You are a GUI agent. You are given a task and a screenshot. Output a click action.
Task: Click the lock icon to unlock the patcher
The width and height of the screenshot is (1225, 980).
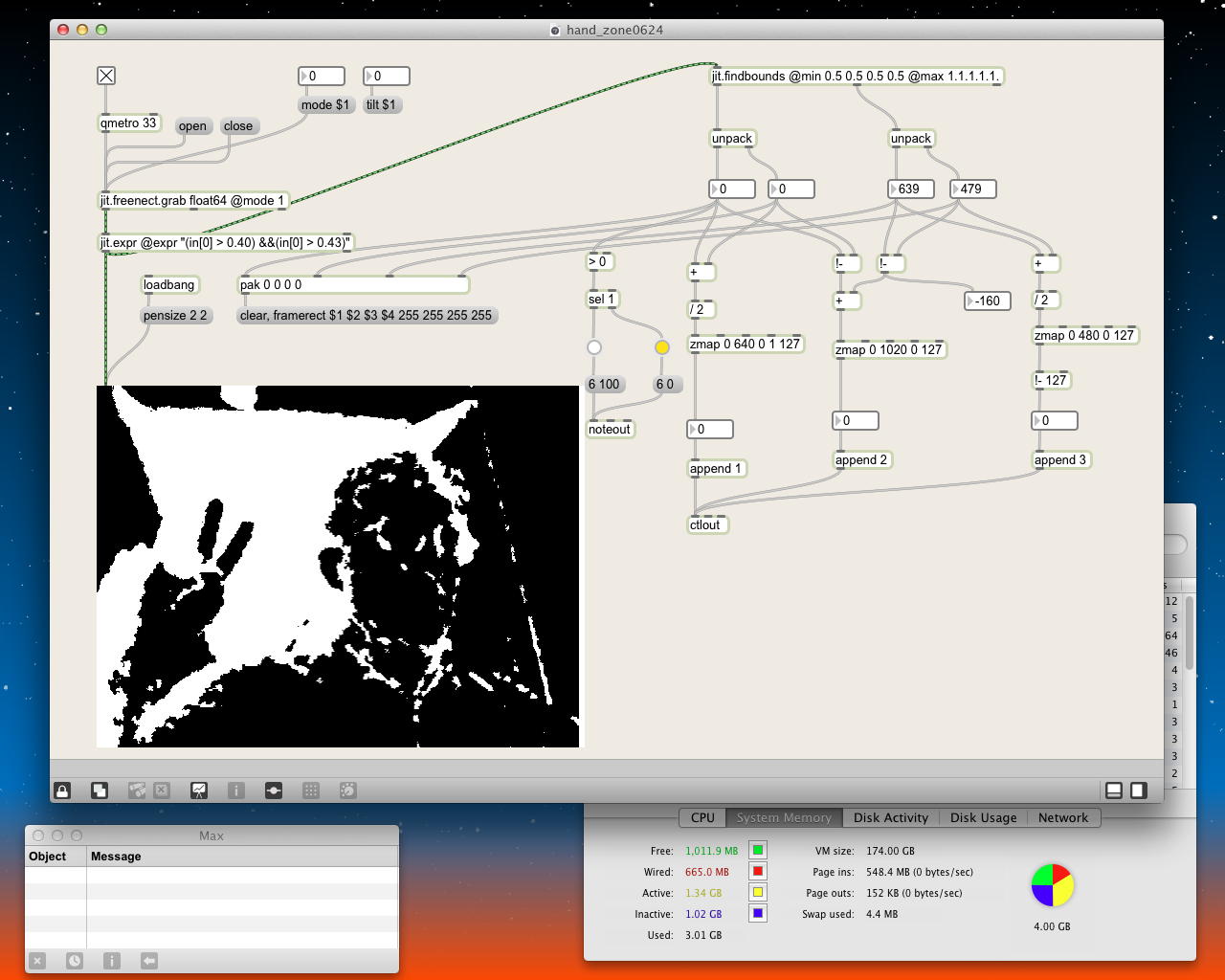click(62, 791)
